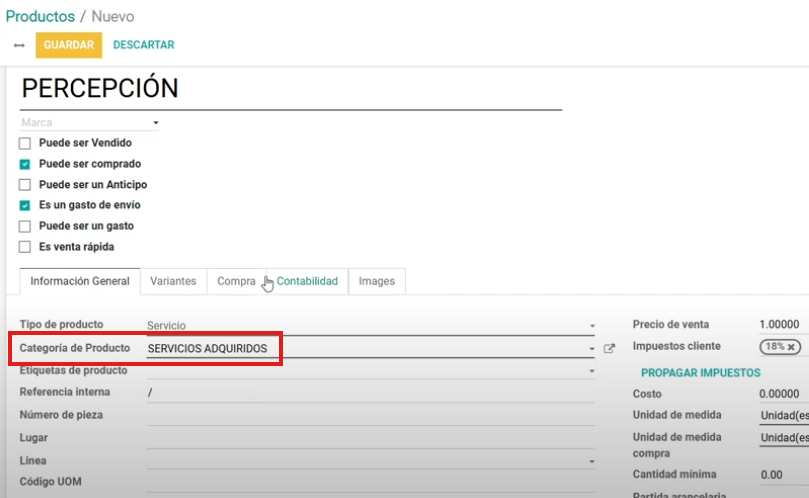This screenshot has width=809, height=498.
Task: Click the Propagar Impuestos link
Action: click(x=700, y=373)
